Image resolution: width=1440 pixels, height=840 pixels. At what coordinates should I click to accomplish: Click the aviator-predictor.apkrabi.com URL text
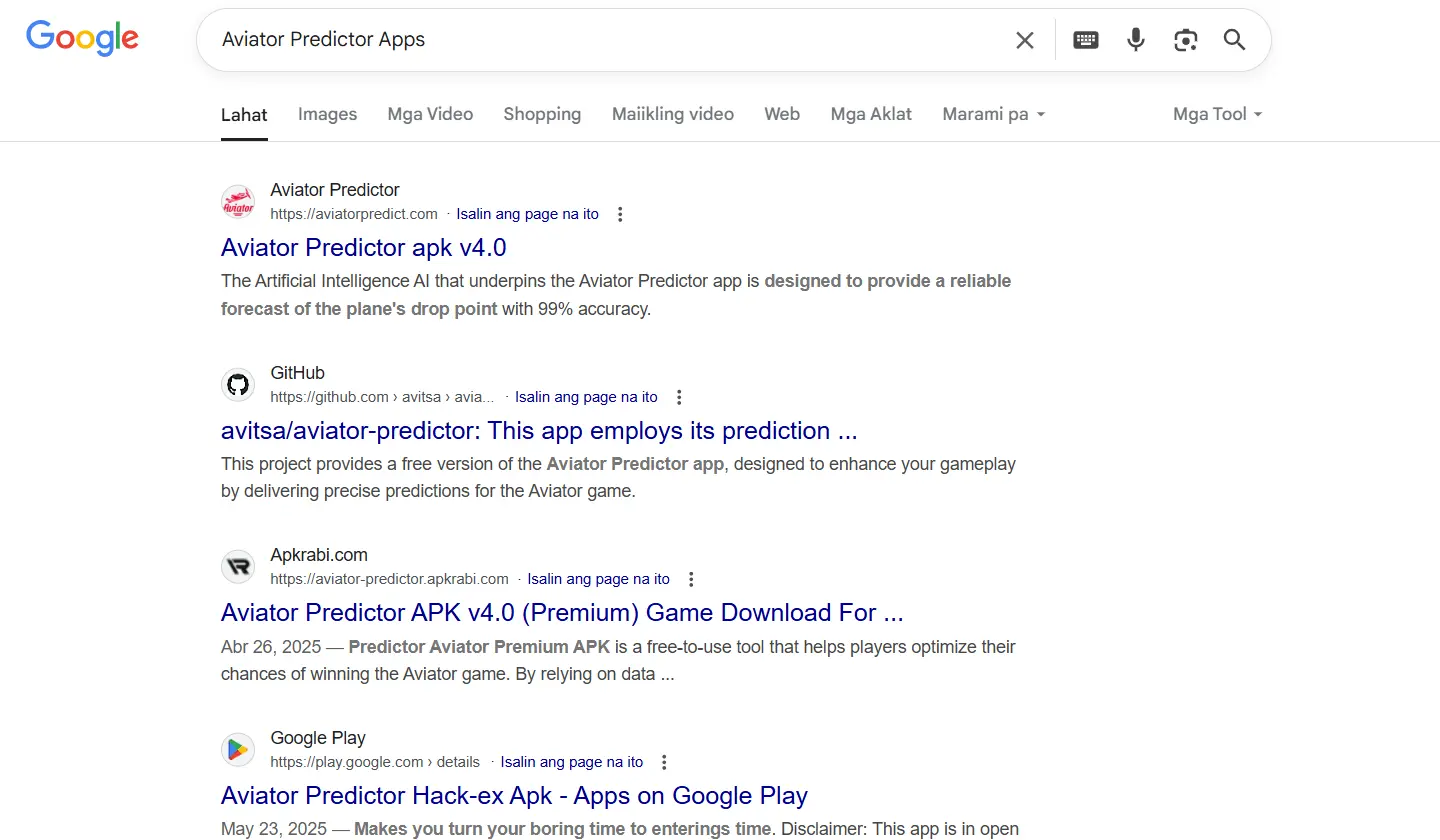pyautogui.click(x=390, y=579)
